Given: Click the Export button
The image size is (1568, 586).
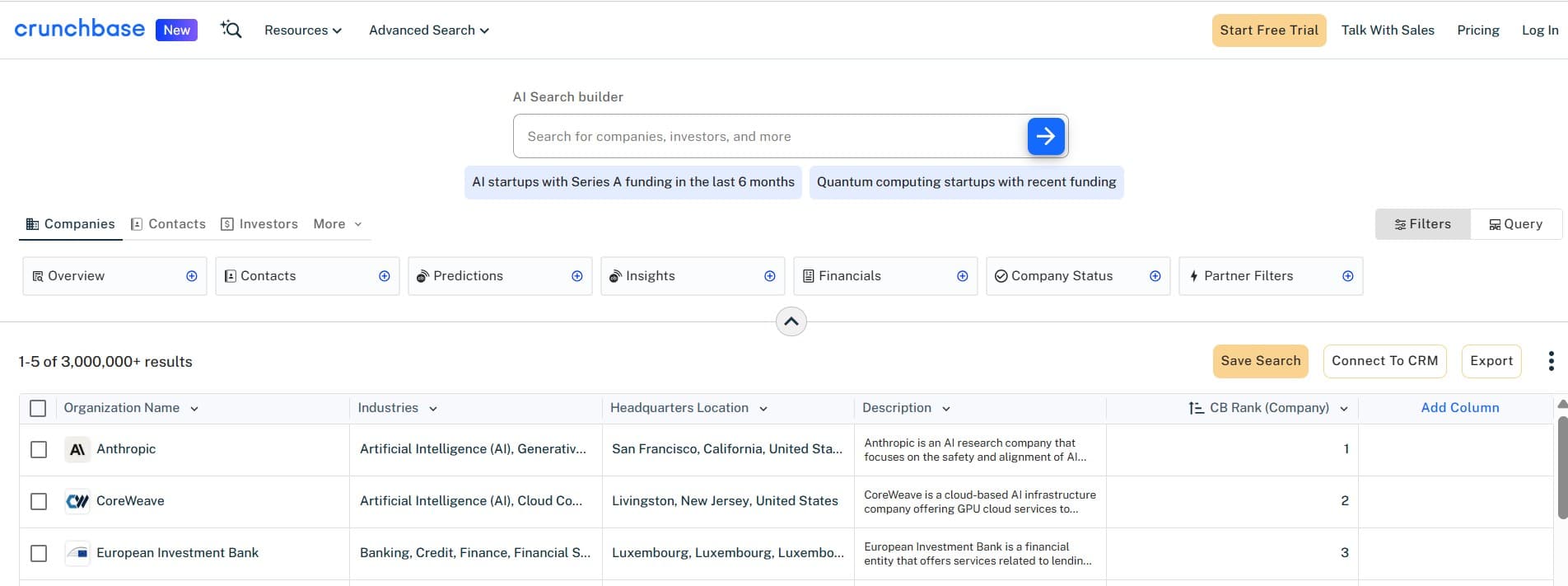Looking at the screenshot, I should (x=1491, y=361).
